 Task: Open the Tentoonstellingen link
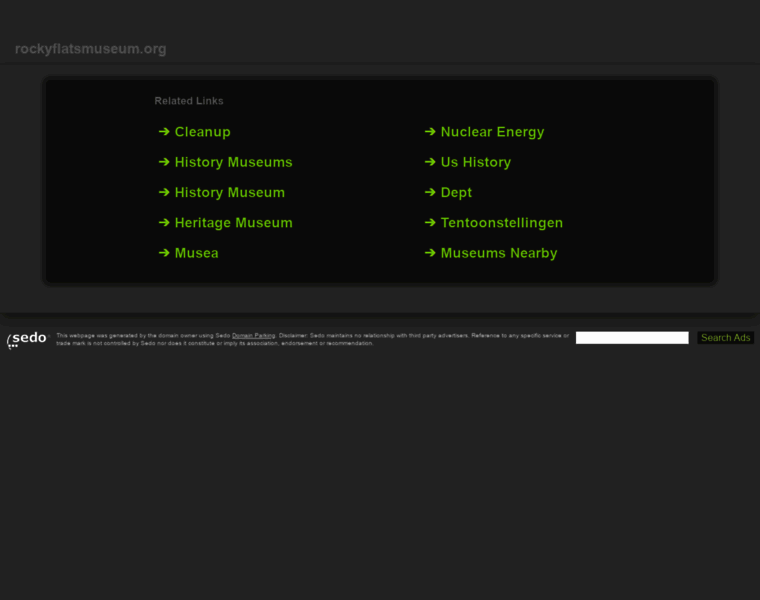[x=502, y=222]
